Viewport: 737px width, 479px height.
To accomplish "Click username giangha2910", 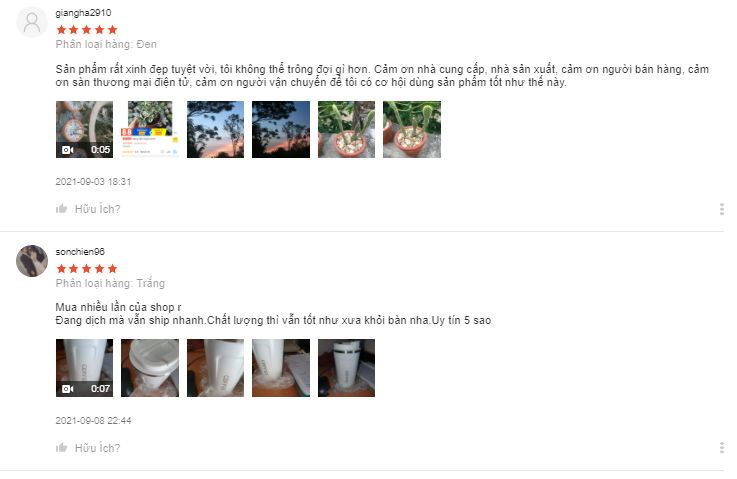I will (83, 13).
